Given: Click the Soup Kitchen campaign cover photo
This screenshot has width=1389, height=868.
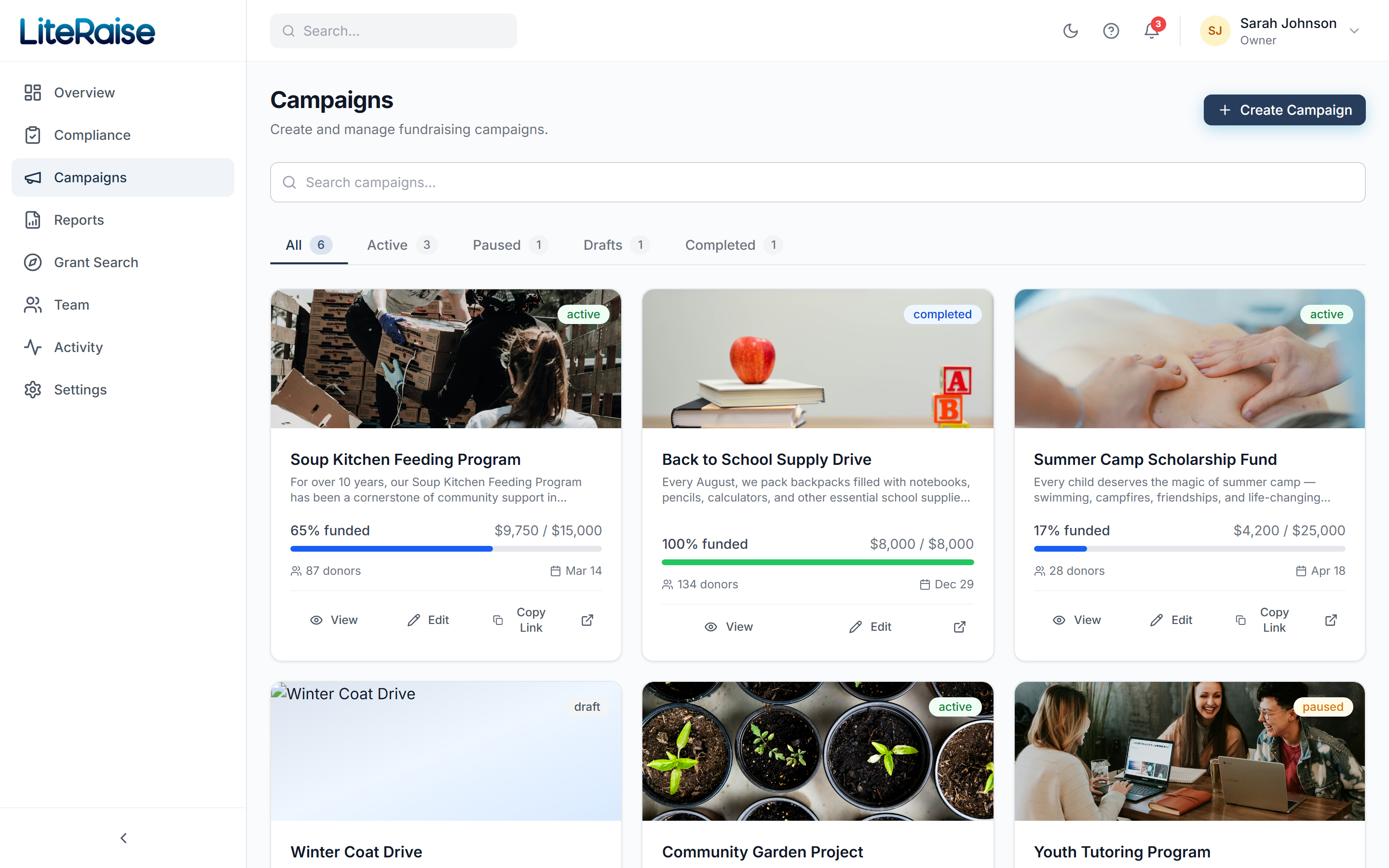Looking at the screenshot, I should point(446,359).
